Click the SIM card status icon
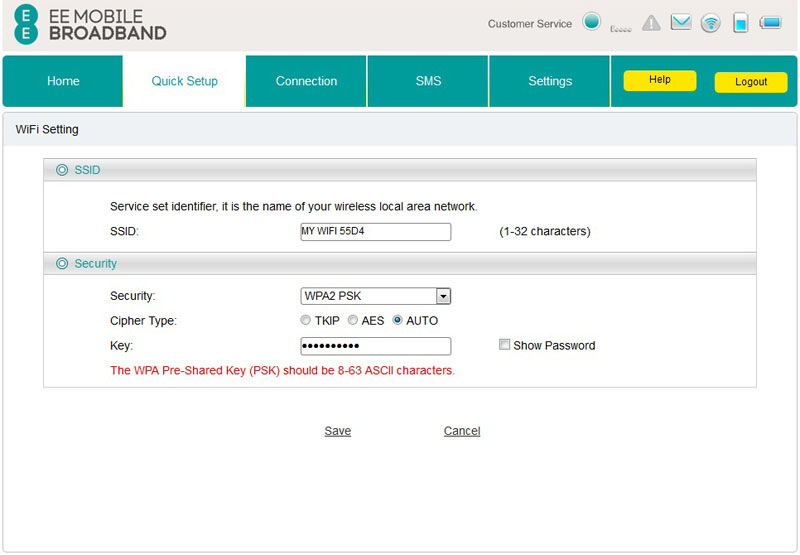This screenshot has height=555, width=800. (740, 23)
